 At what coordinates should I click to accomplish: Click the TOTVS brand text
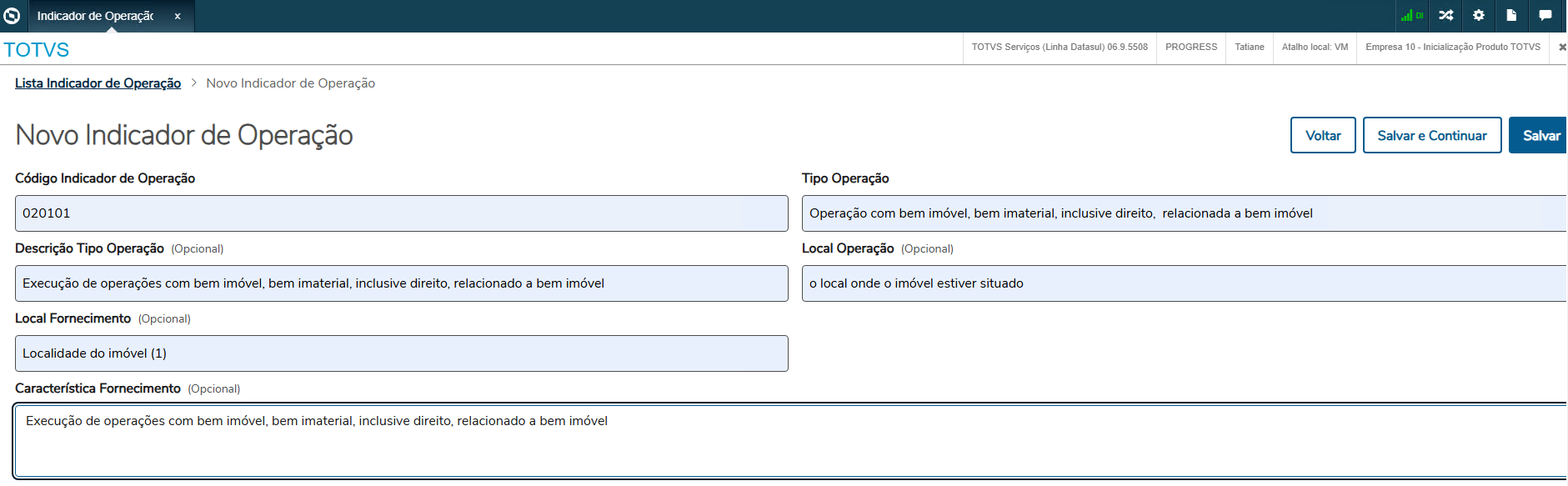pyautogui.click(x=37, y=50)
